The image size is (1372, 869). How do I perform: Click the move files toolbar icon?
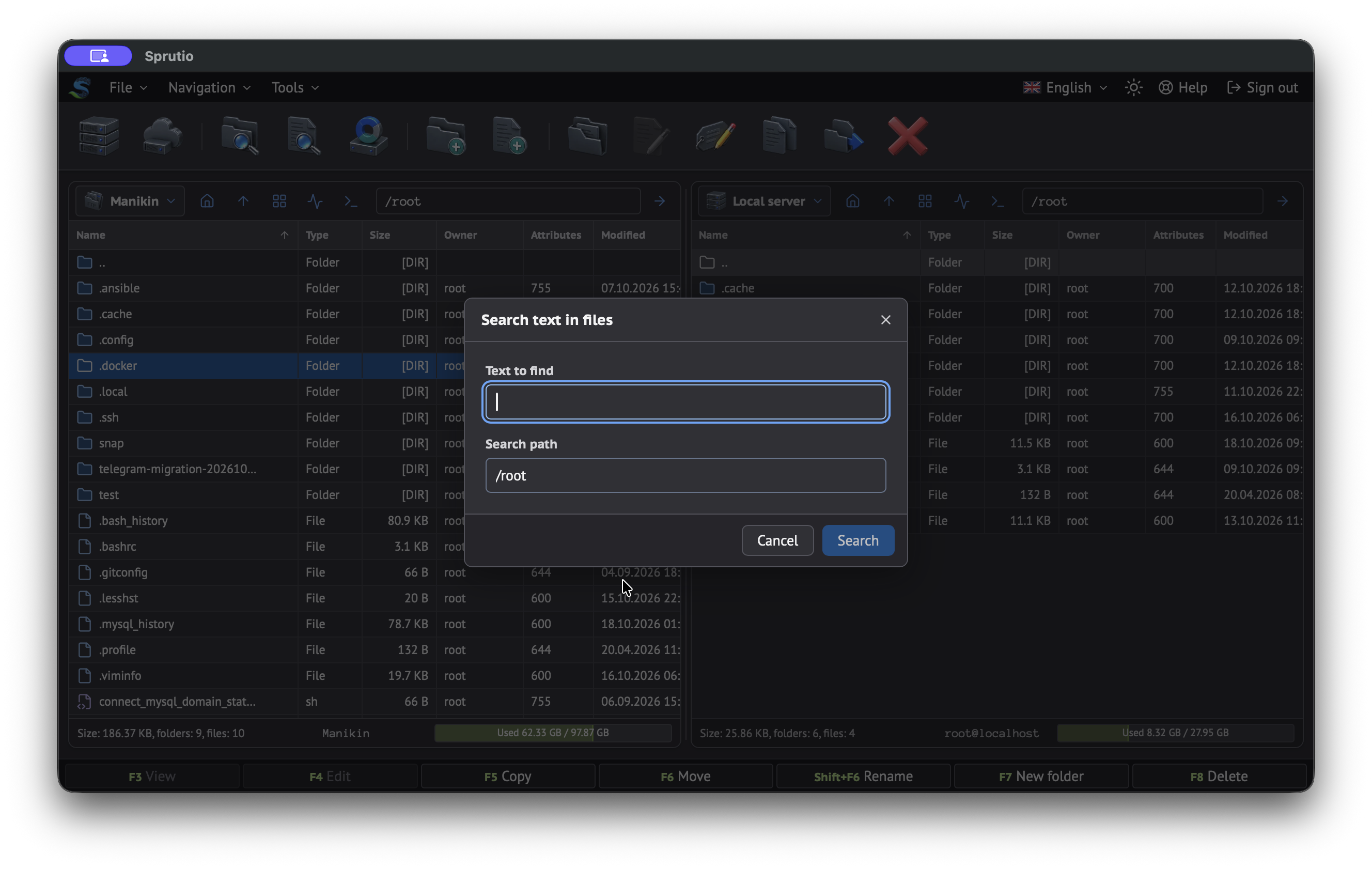click(x=843, y=136)
